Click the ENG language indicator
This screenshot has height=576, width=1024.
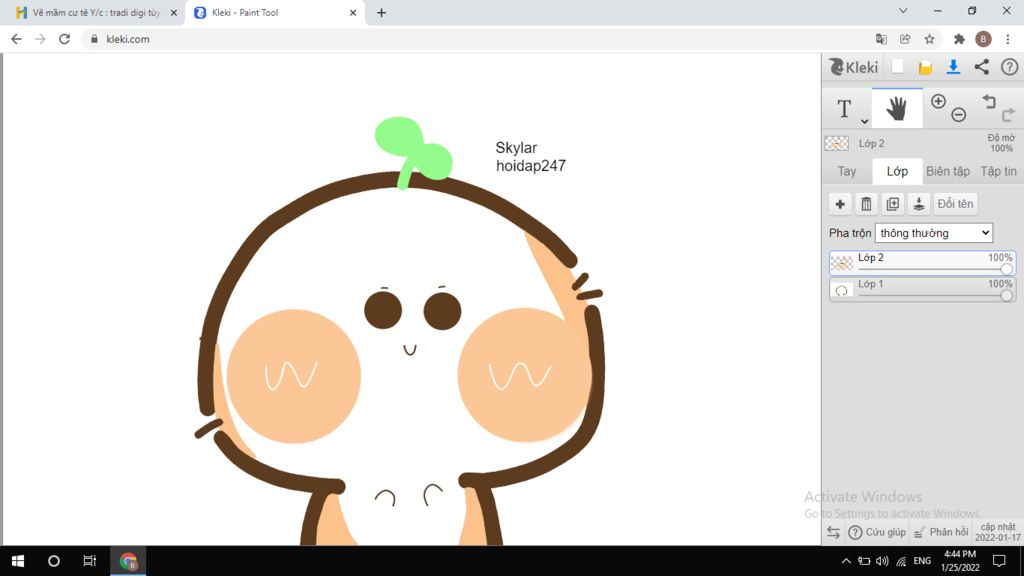(x=922, y=561)
